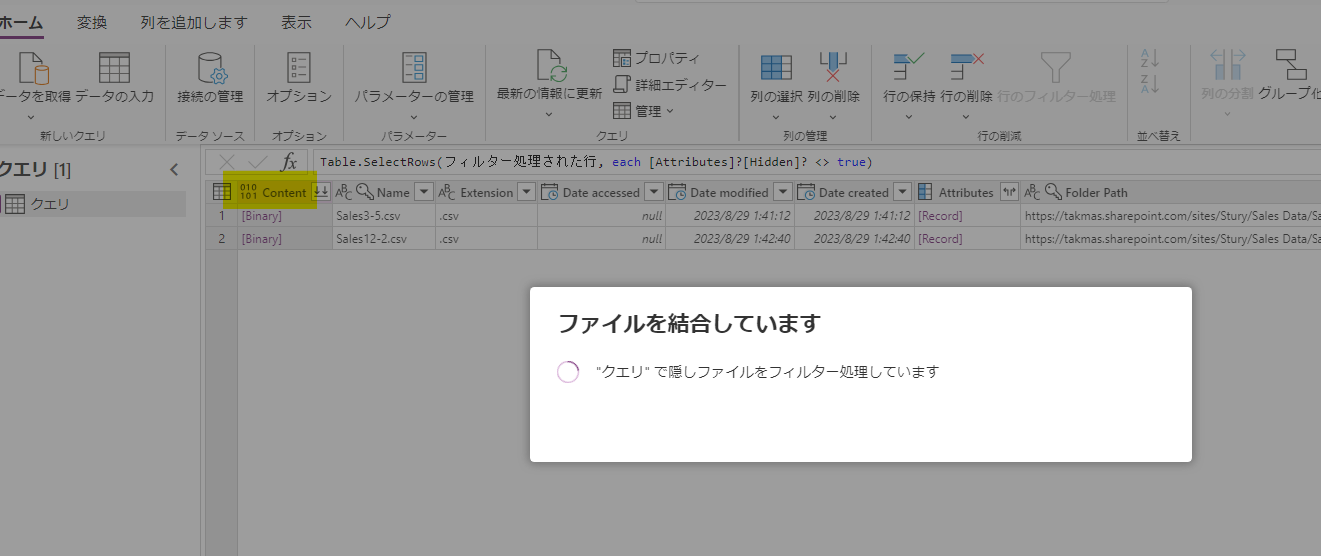The height and width of the screenshot is (556, 1321).
Task: Switch to the ヘルプ tab
Action: click(368, 22)
